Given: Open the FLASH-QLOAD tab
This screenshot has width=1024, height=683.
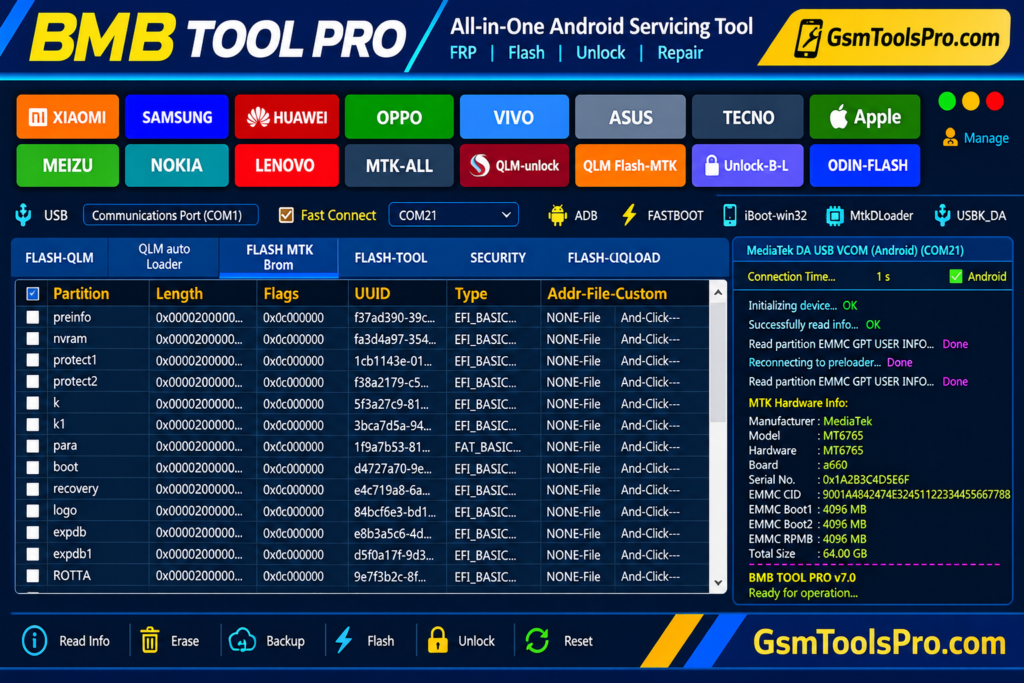Looking at the screenshot, I should pos(613,257).
